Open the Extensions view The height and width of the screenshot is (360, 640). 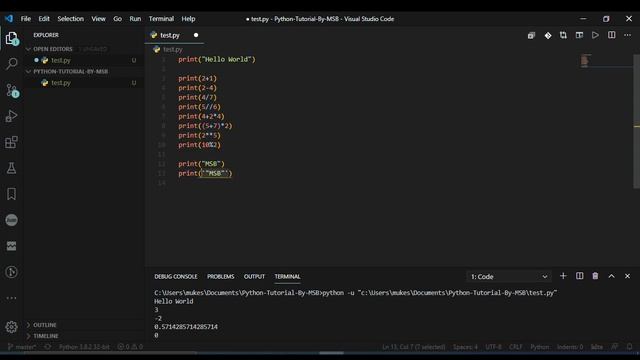pyautogui.click(x=11, y=142)
